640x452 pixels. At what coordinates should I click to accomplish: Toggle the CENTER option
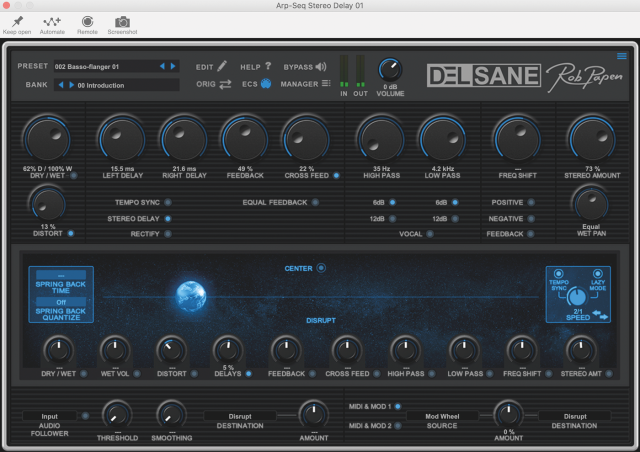(321, 268)
